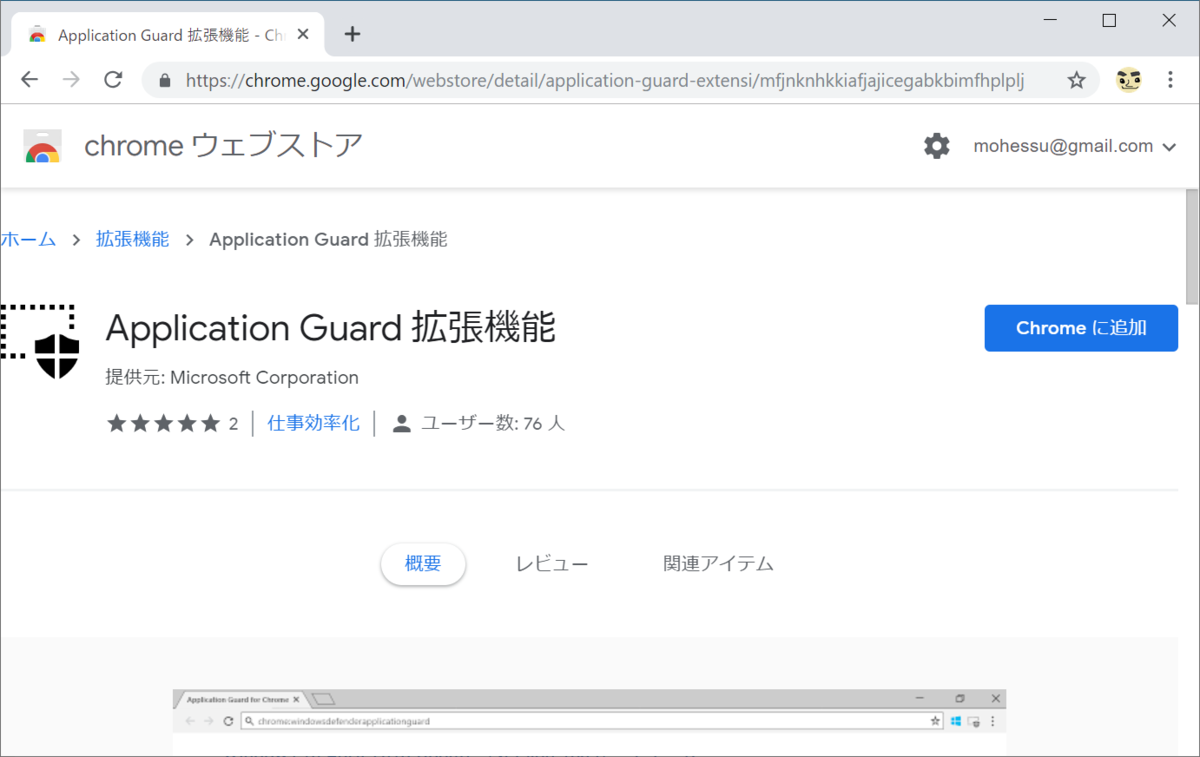Select the Application Guard 拡張機能 browser tab
Viewport: 1200px width, 757px height.
170,35
